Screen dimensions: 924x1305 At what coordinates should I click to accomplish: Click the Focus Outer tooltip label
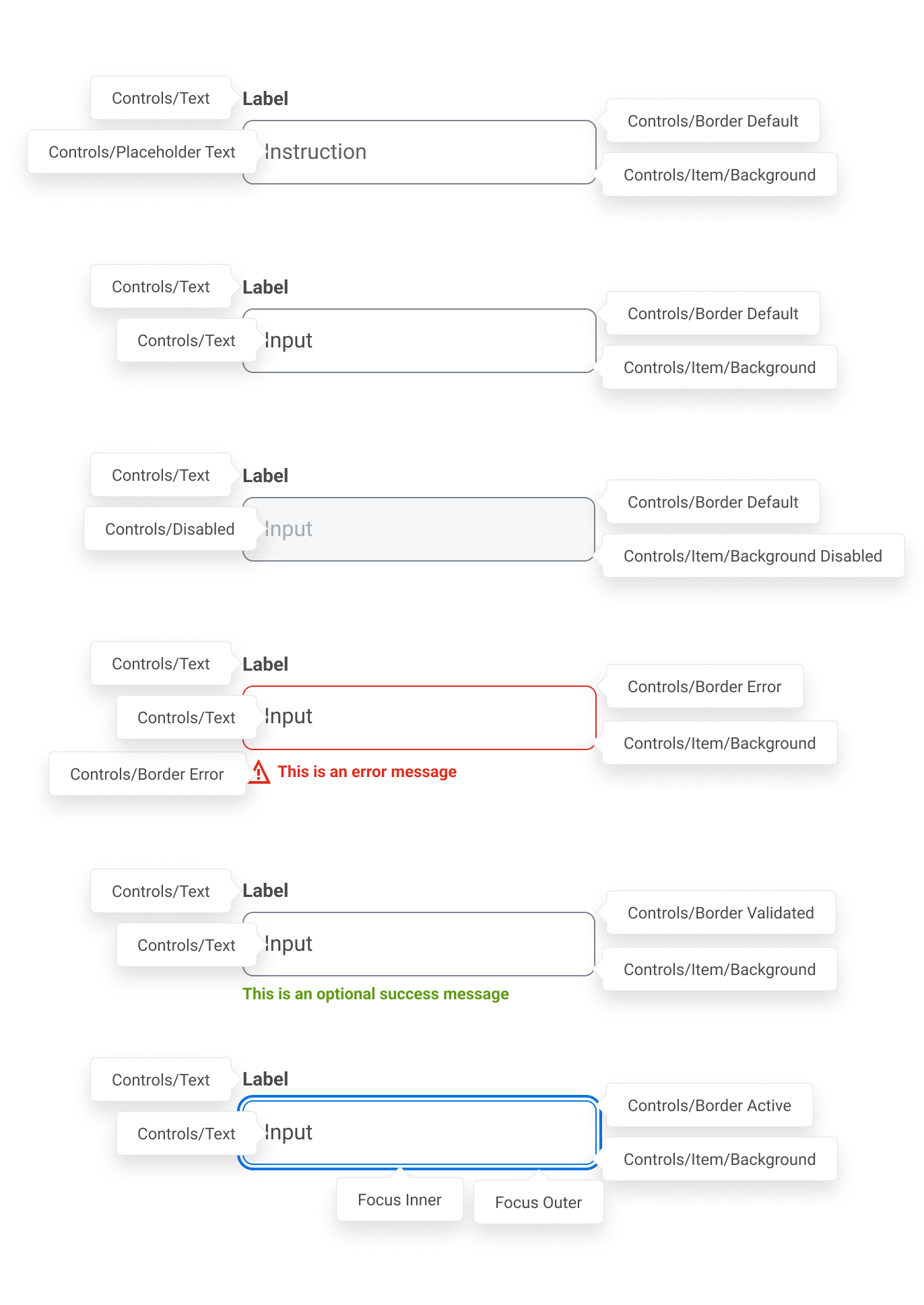(x=538, y=1203)
